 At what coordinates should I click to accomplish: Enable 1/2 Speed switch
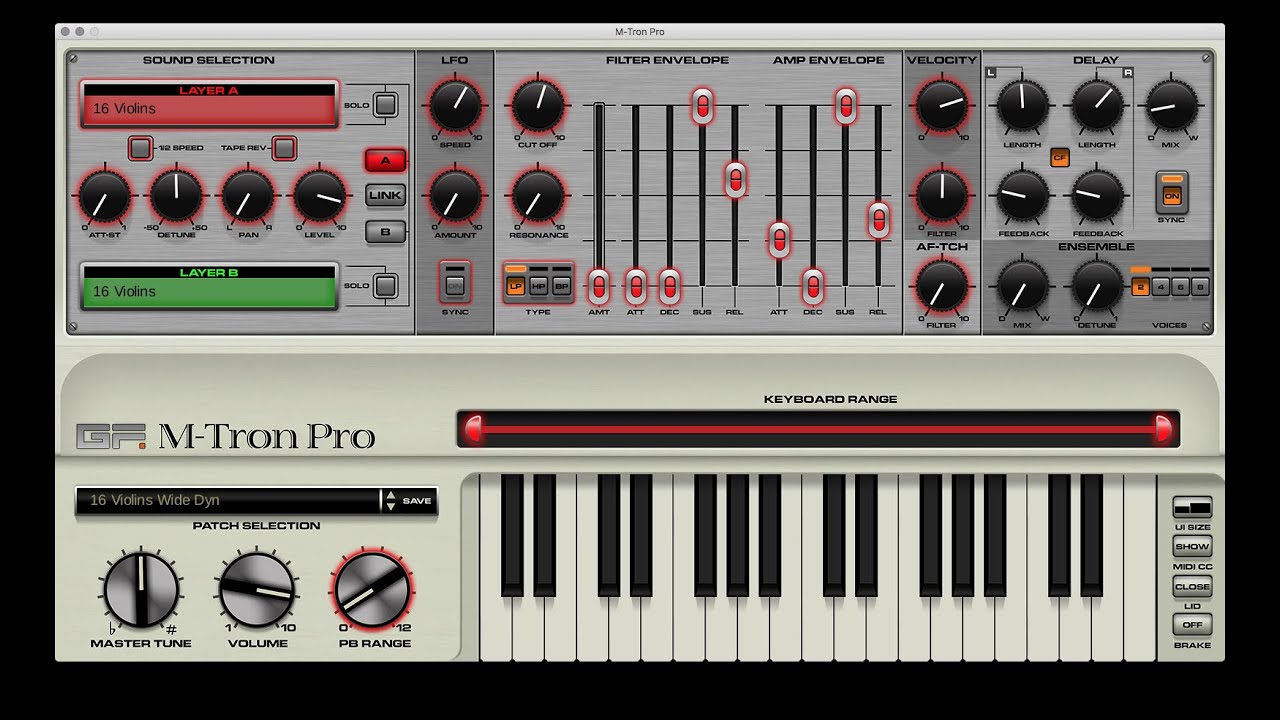(141, 148)
